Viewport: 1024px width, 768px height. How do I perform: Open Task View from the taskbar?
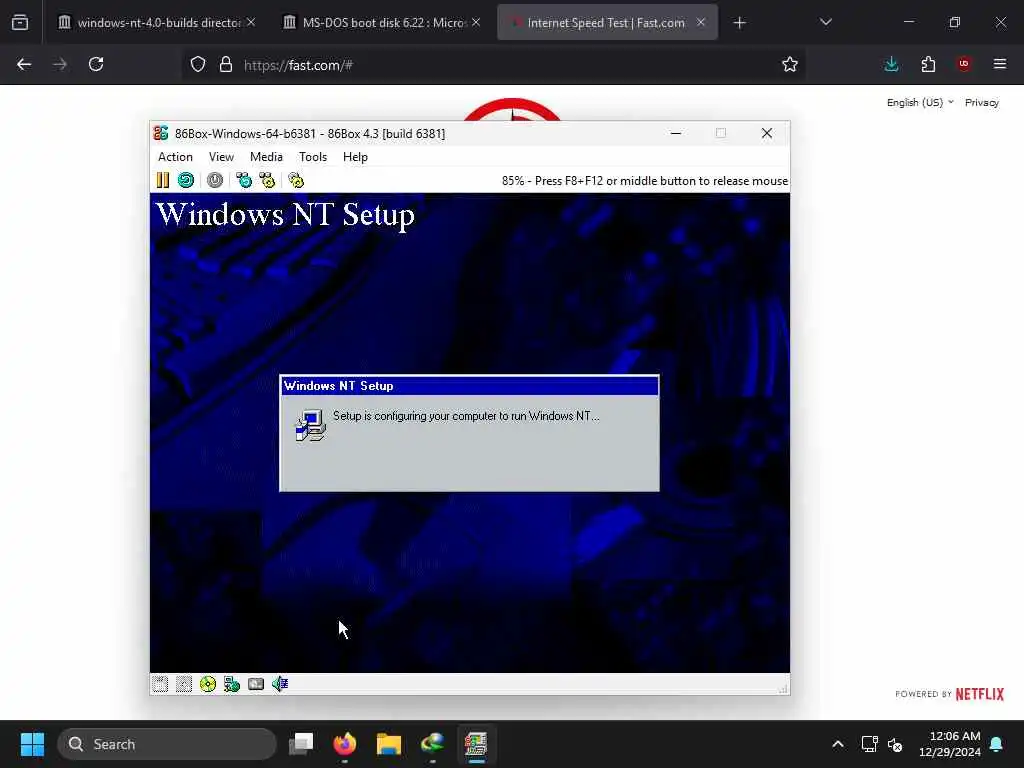[301, 744]
